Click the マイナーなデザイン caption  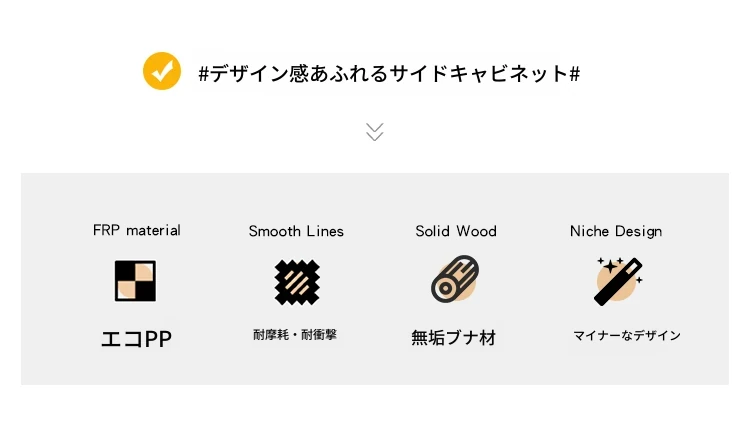(627, 336)
